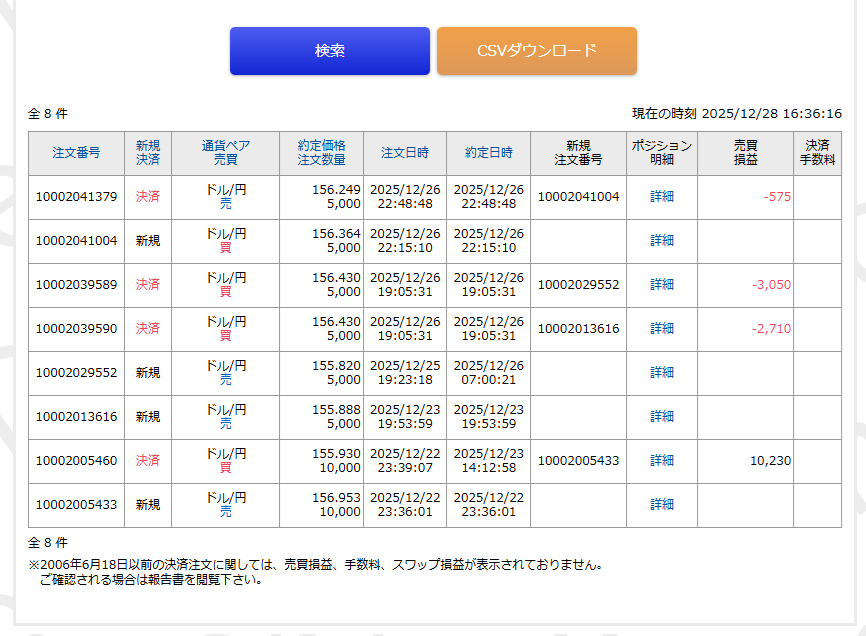Click the 売買損益 column header
The height and width of the screenshot is (636, 866).
pos(745,153)
